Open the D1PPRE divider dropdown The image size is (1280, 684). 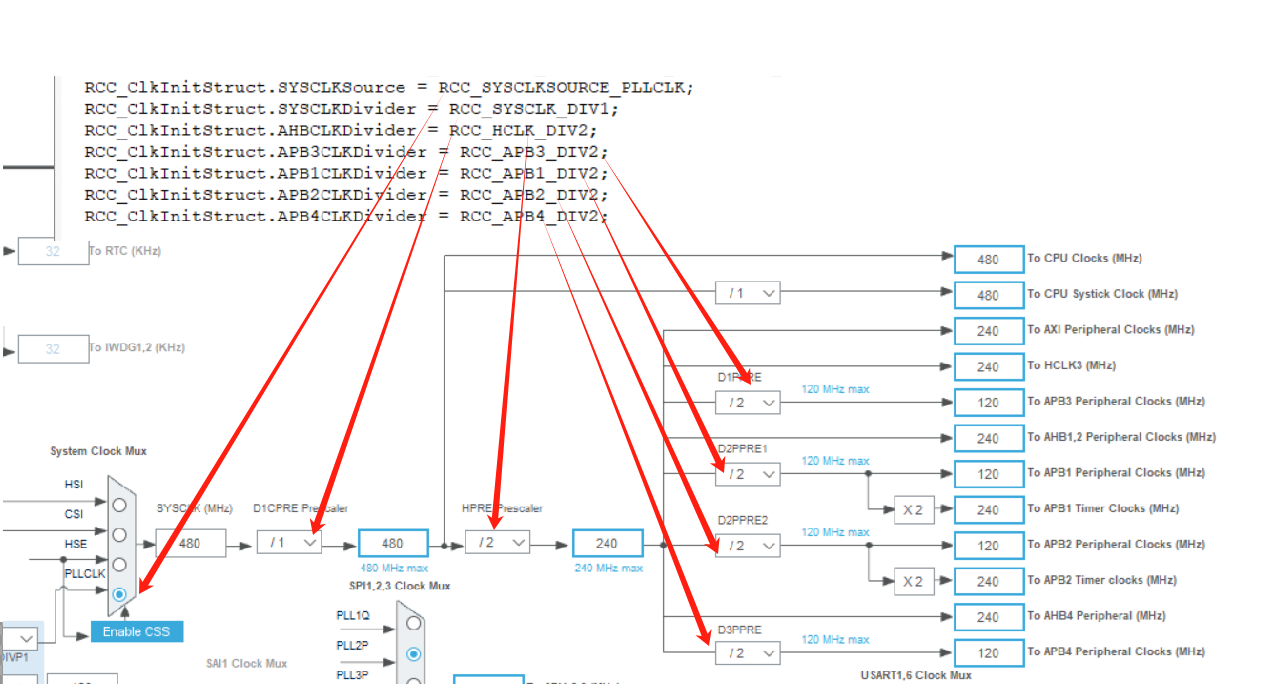[748, 402]
